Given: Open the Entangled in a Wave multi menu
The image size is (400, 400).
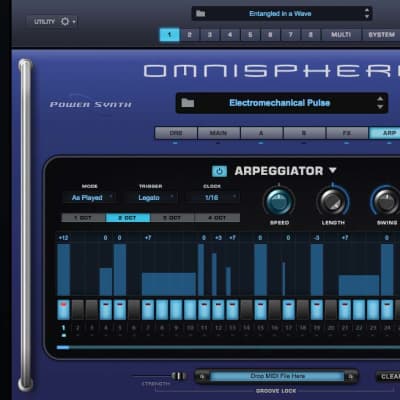Looking at the screenshot, I should tap(280, 14).
